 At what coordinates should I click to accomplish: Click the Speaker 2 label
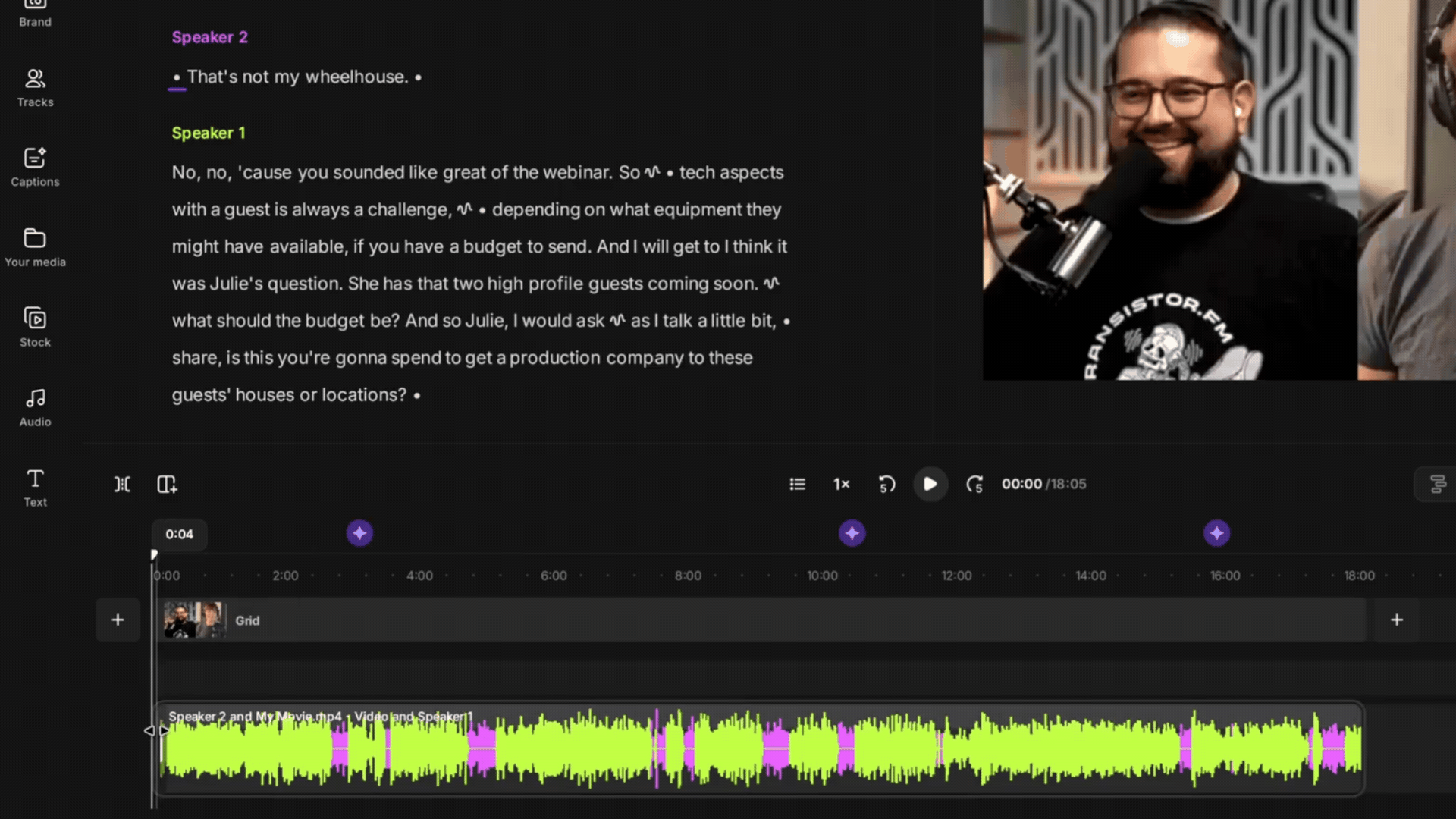209,37
